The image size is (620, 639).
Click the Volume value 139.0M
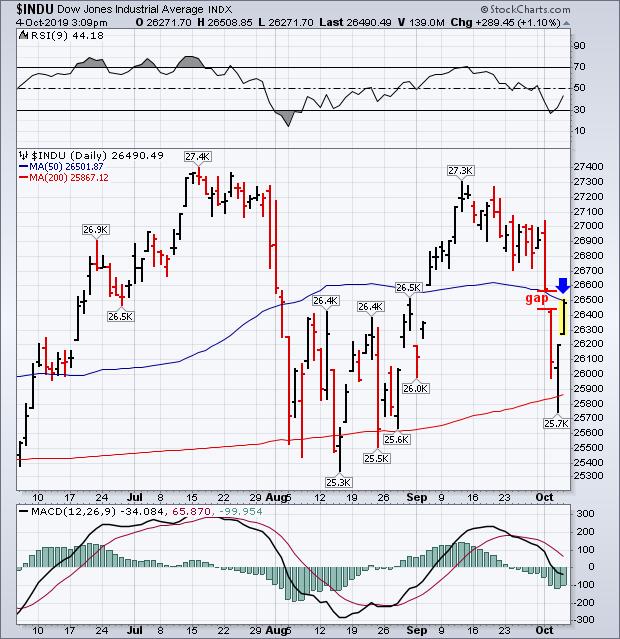426,23
